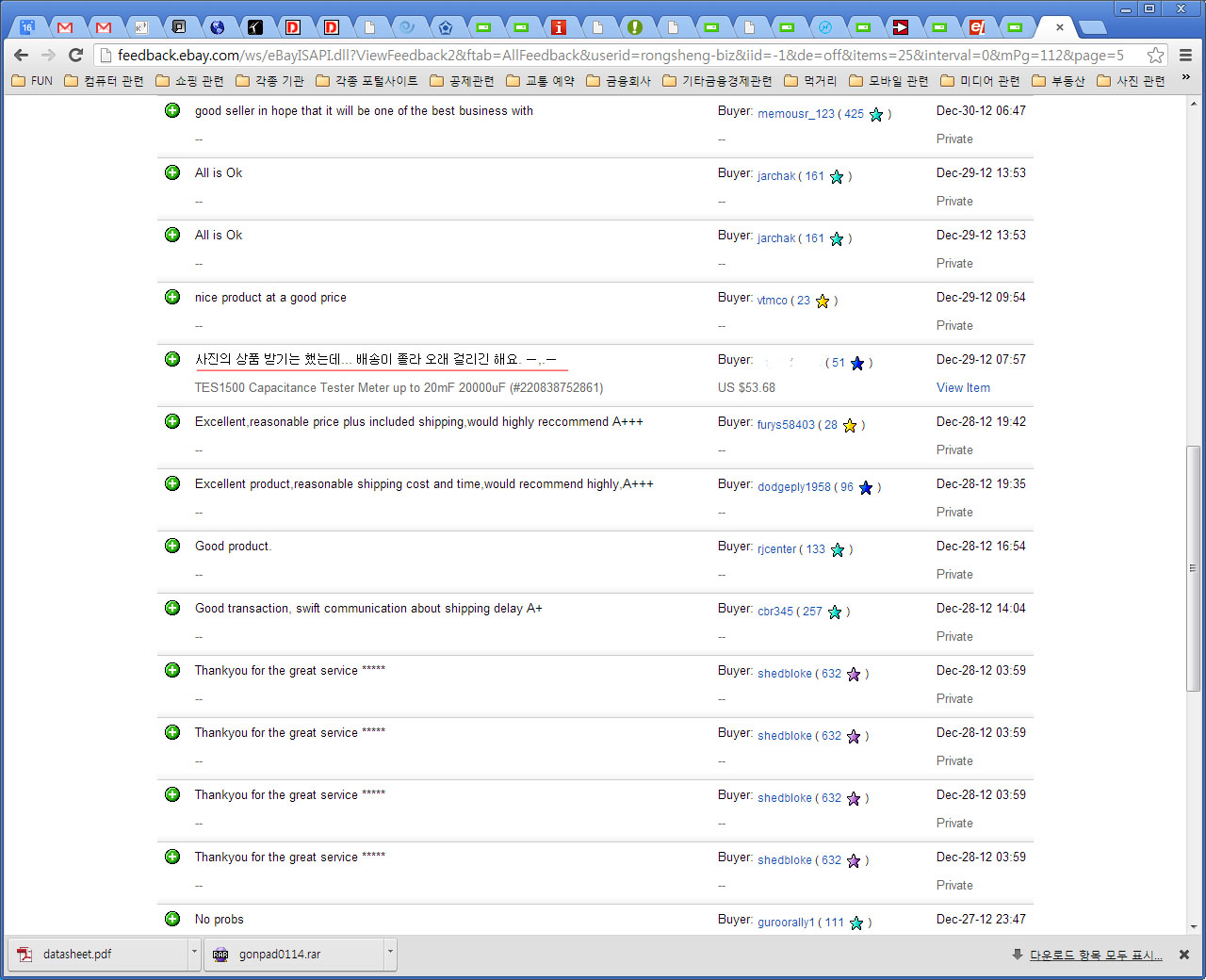Close the downloads bar

coord(1184,955)
